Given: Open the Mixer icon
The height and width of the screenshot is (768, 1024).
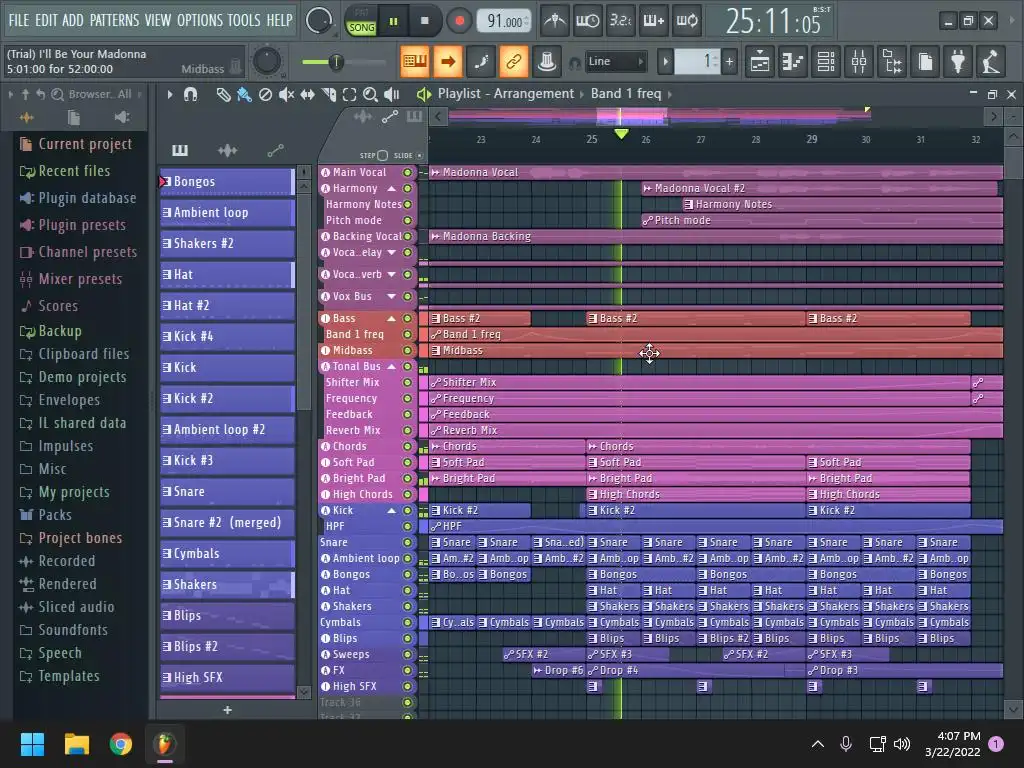Looking at the screenshot, I should click(859, 62).
